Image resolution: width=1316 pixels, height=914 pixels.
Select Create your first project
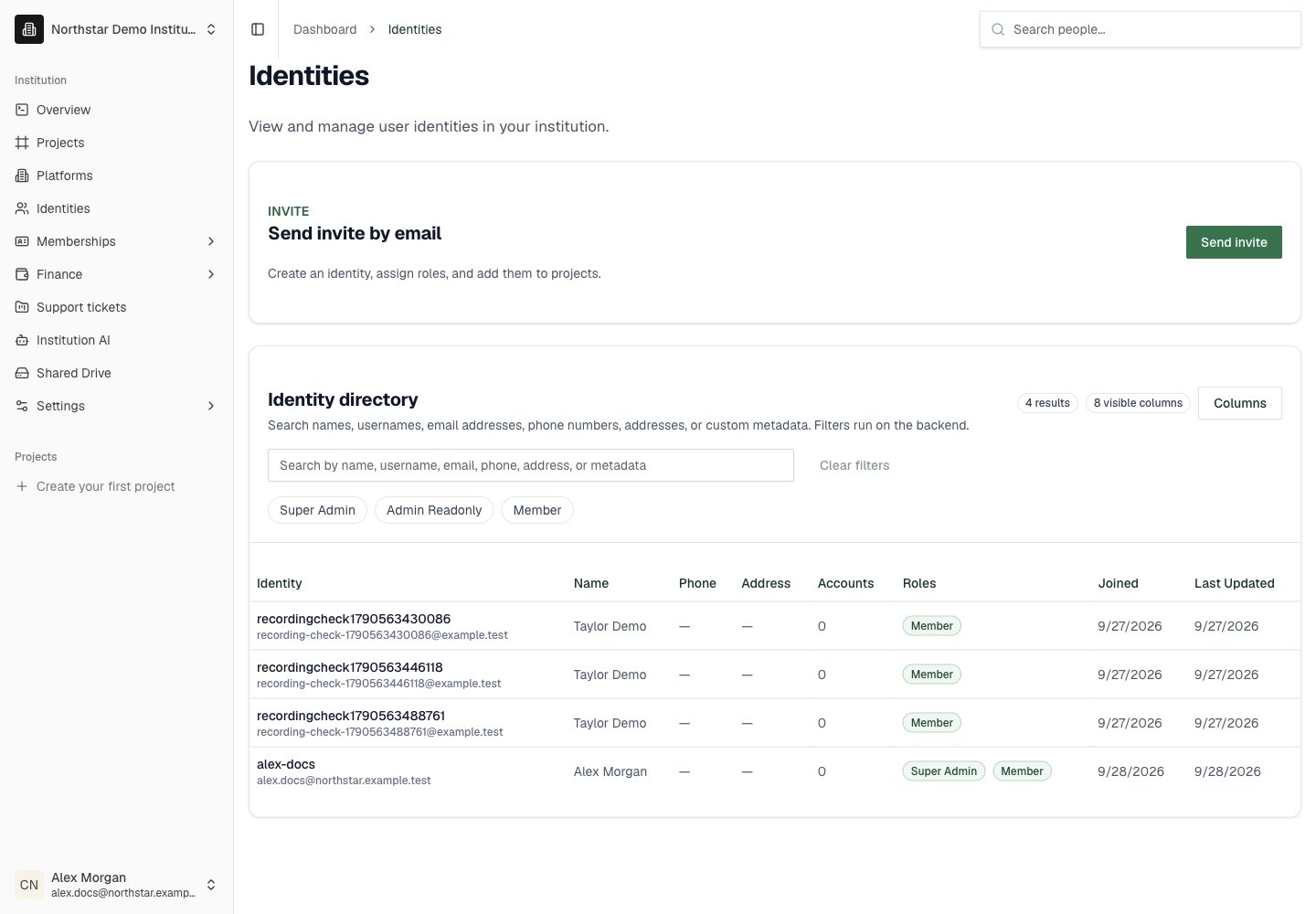click(x=117, y=486)
